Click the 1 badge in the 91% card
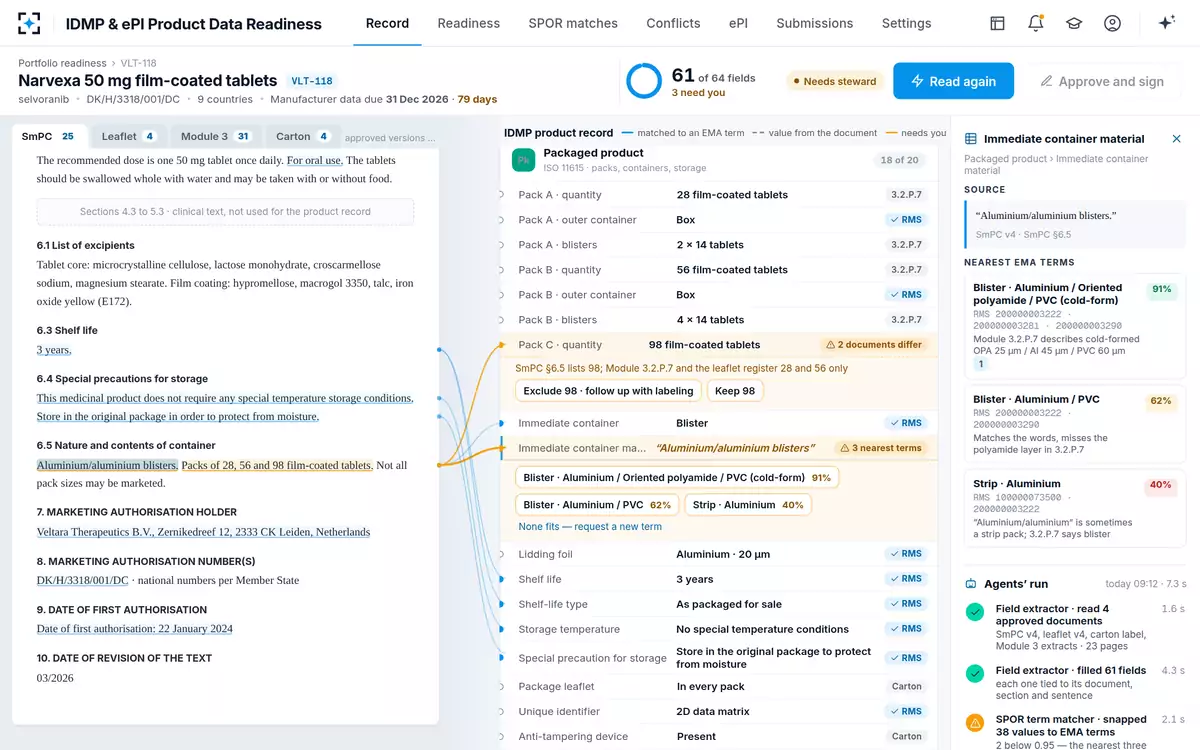Viewport: 1200px width, 750px height. (981, 364)
